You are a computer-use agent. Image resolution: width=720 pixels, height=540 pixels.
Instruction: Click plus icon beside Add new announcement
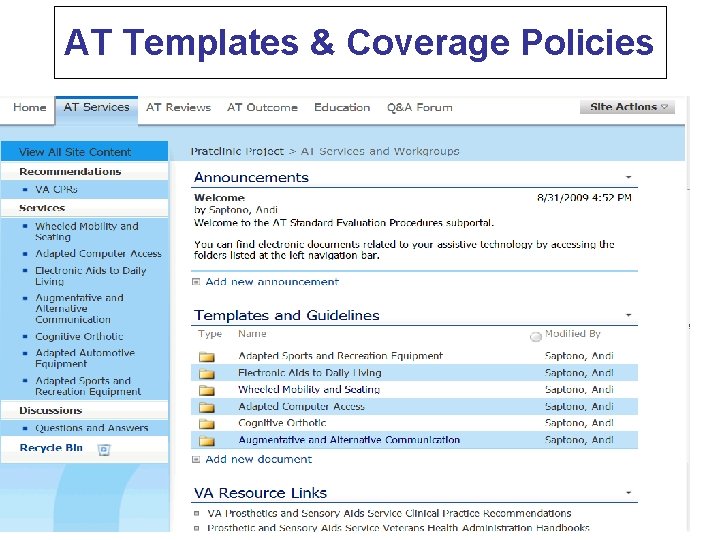coord(196,282)
